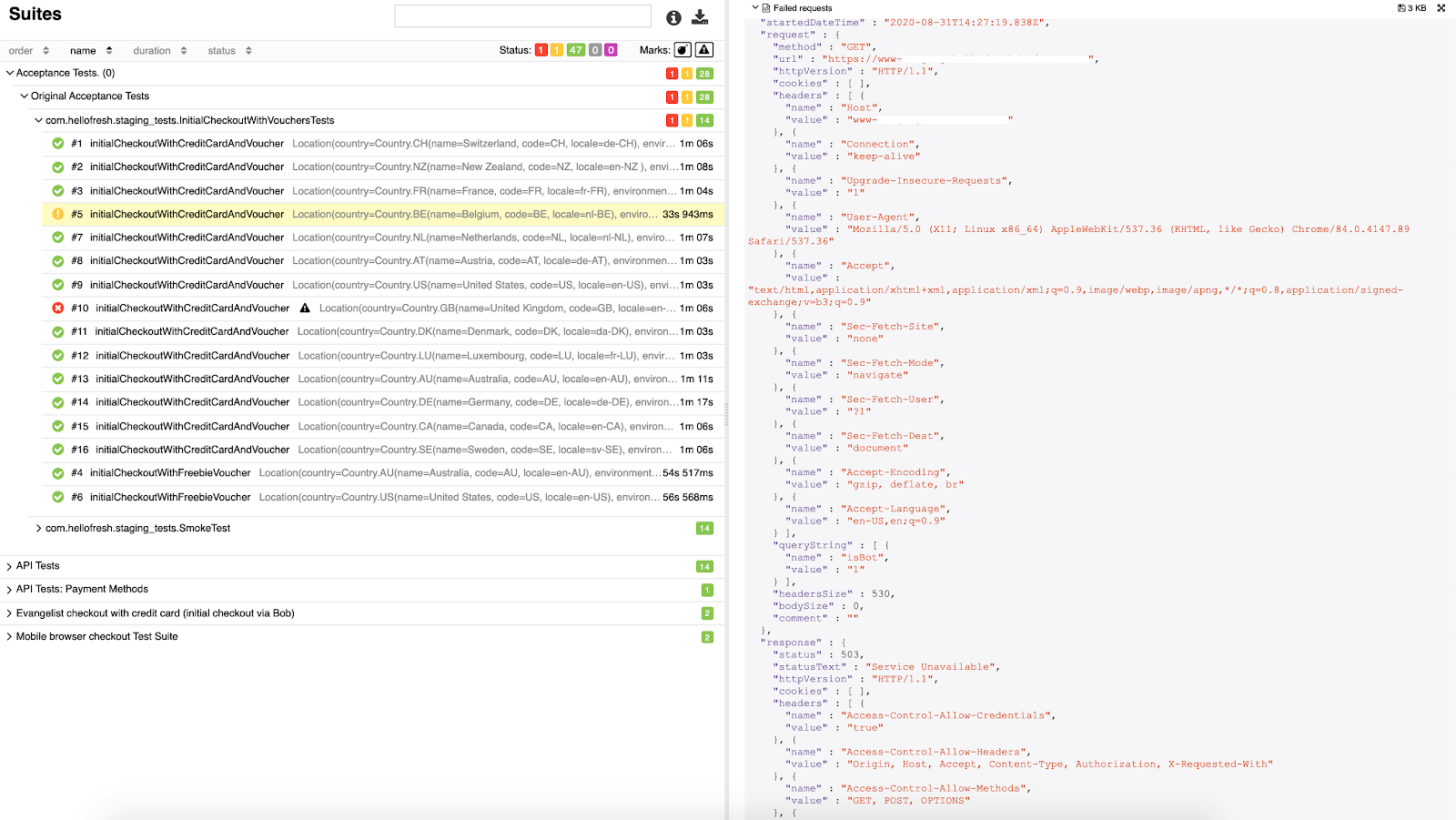Click the info icon beside the search box
The height and width of the screenshot is (820, 1456).
pos(673,17)
